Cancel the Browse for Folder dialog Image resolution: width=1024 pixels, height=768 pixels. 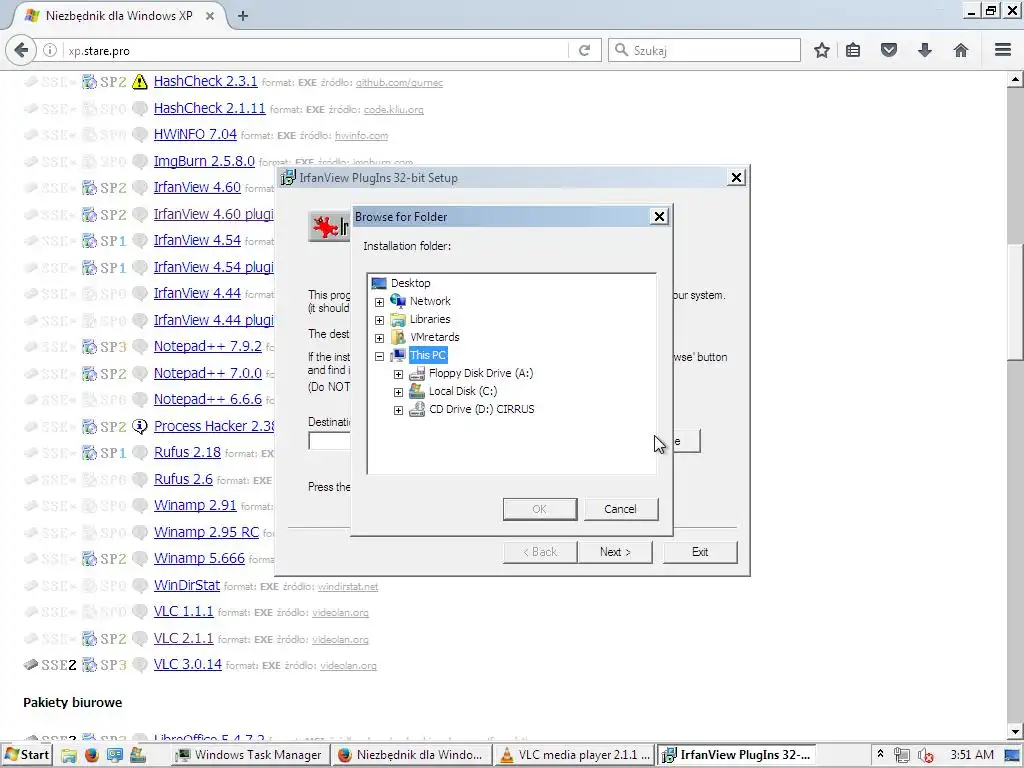620,509
